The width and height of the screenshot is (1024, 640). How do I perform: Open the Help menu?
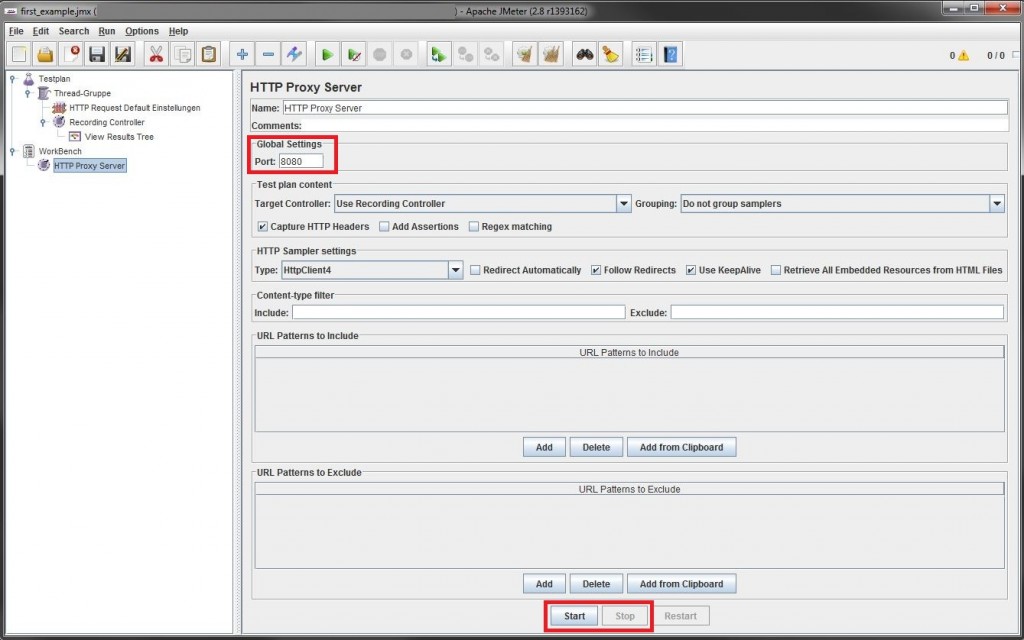pyautogui.click(x=178, y=31)
